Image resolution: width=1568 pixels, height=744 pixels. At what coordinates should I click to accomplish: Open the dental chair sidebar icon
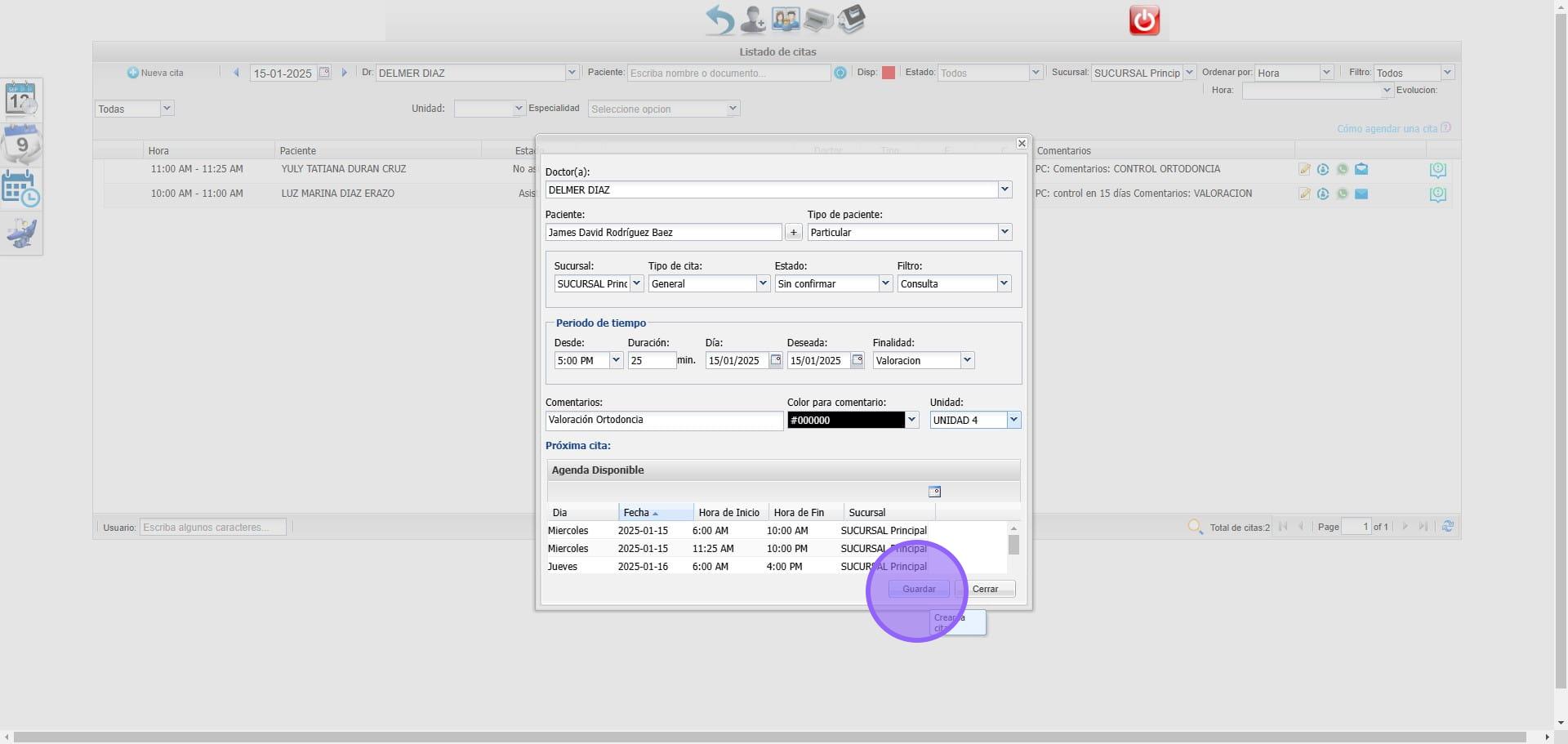pos(21,234)
